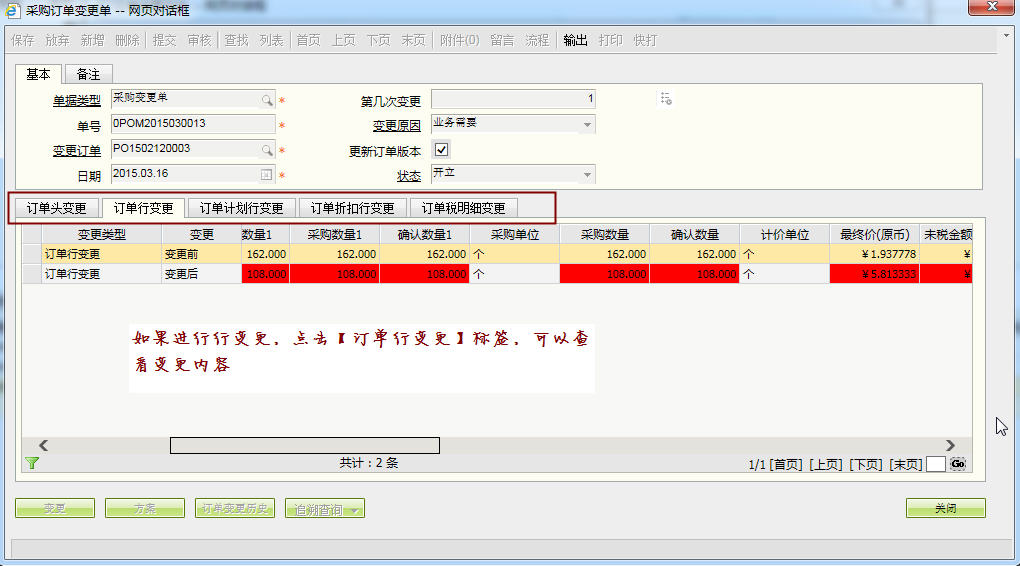Open the 订单折扣行变更 tab
1020x566 pixels.
point(353,208)
